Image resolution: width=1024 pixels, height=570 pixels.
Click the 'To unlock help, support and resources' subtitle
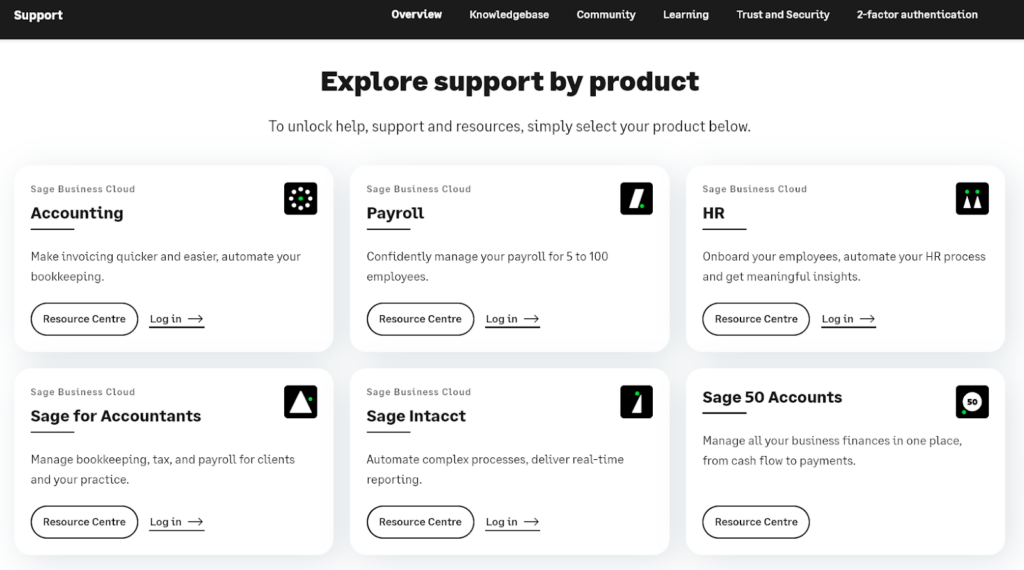[x=509, y=126]
